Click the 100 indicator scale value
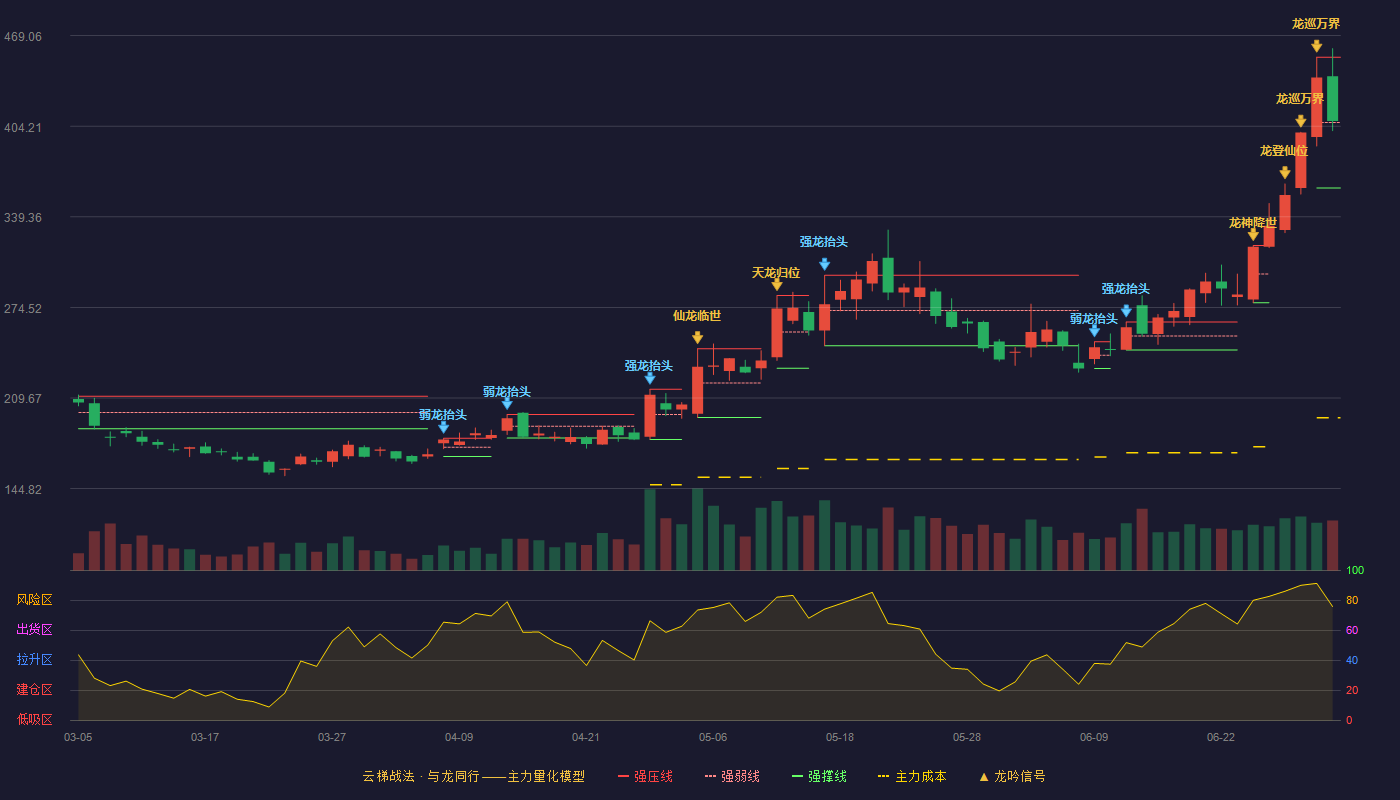 point(1355,571)
